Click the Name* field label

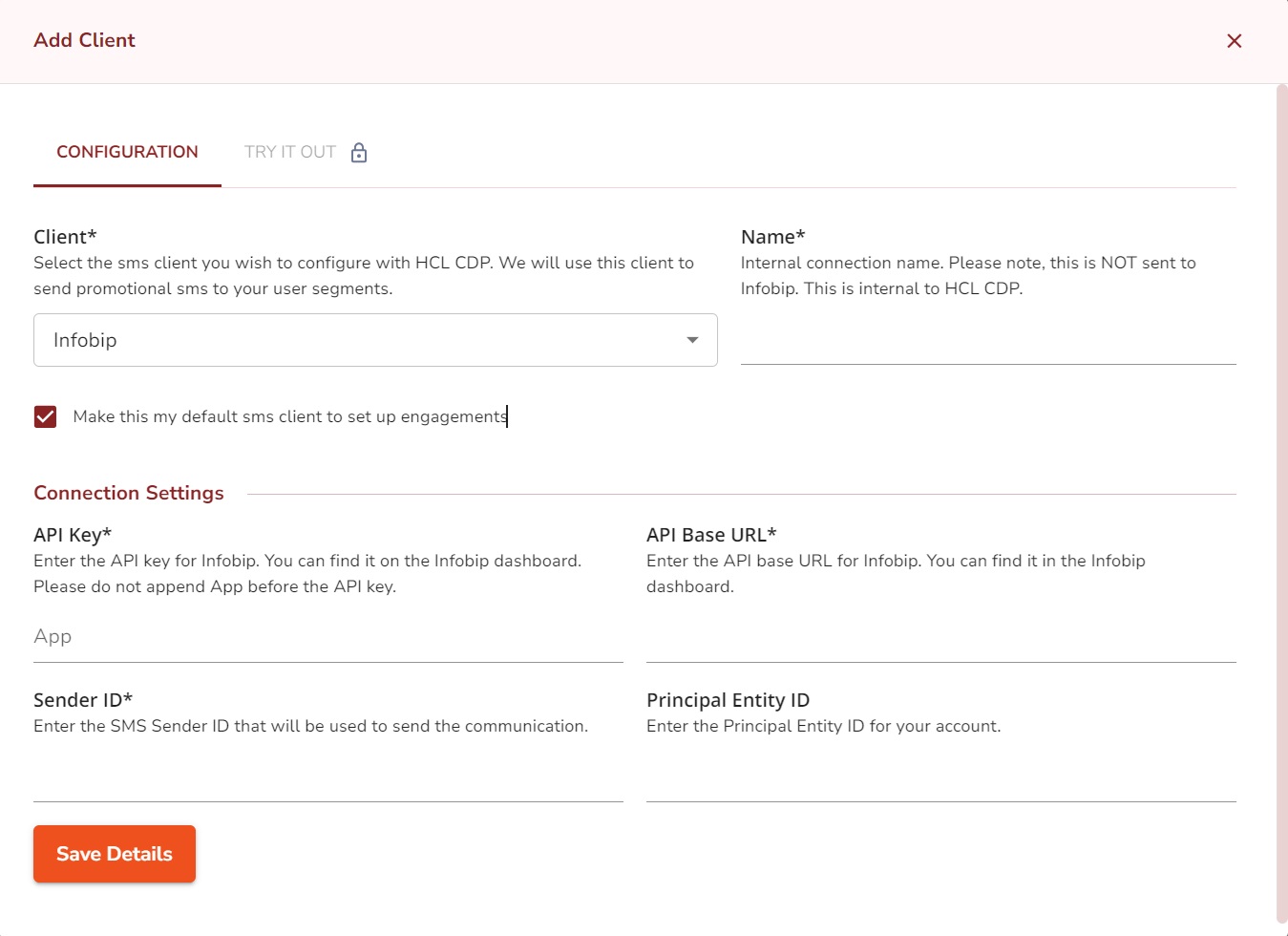772,237
